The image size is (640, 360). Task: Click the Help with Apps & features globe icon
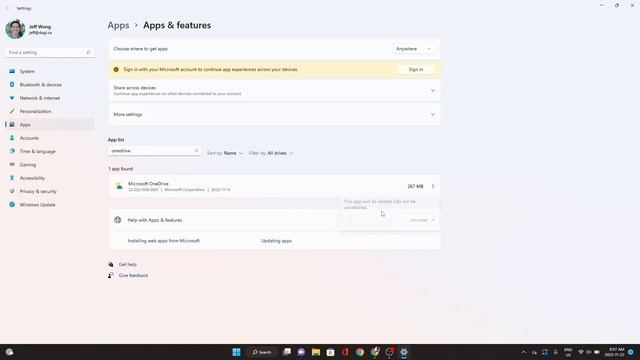(x=118, y=220)
